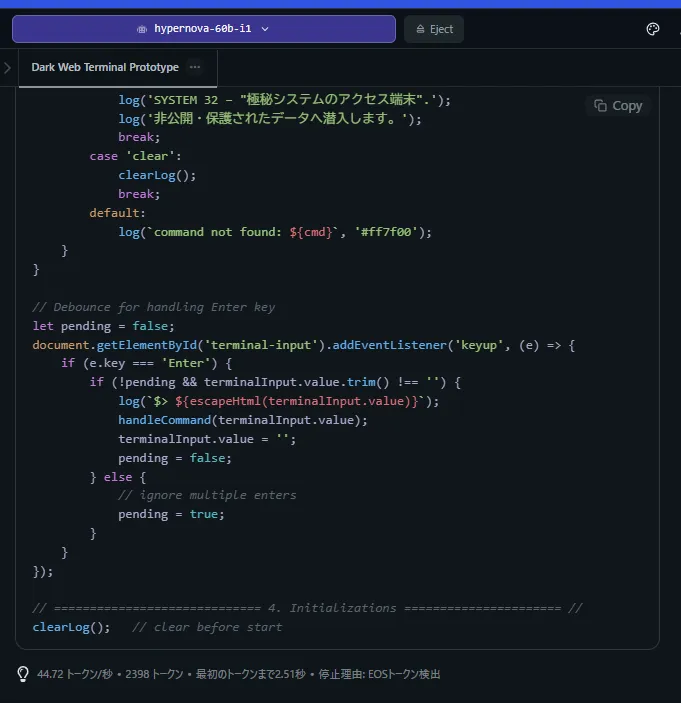This screenshot has height=703, width=681.
Task: Copy the code block contents
Action: (617, 105)
